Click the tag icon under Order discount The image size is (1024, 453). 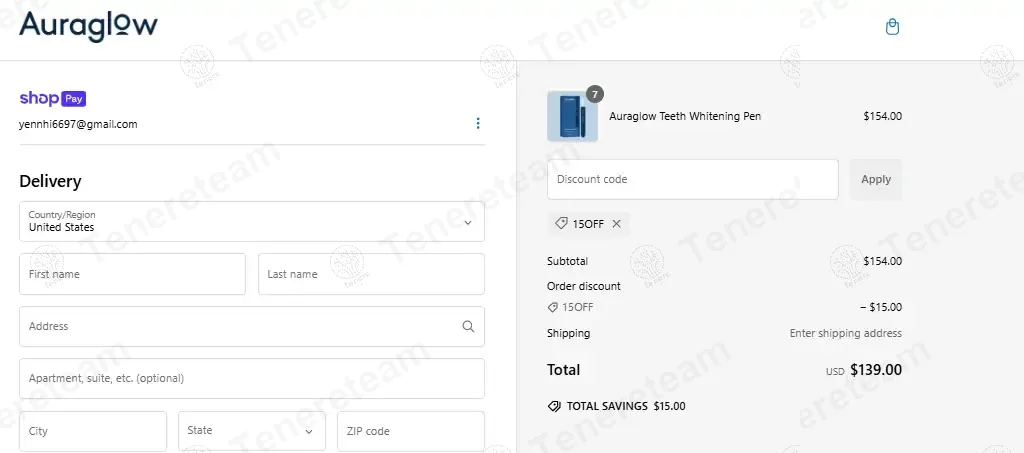553,308
